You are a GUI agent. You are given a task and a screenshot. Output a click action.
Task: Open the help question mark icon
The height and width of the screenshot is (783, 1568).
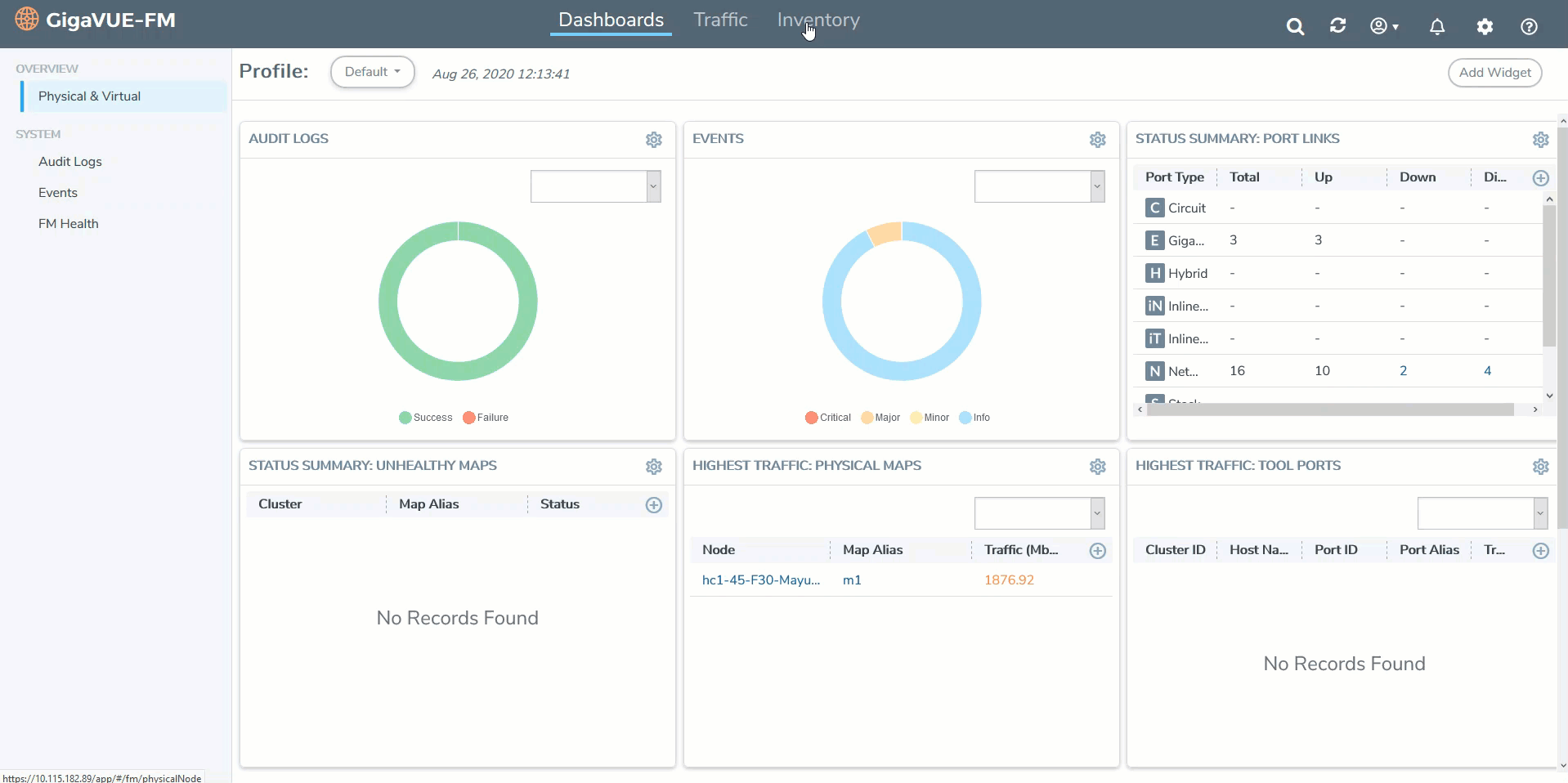pyautogui.click(x=1529, y=27)
